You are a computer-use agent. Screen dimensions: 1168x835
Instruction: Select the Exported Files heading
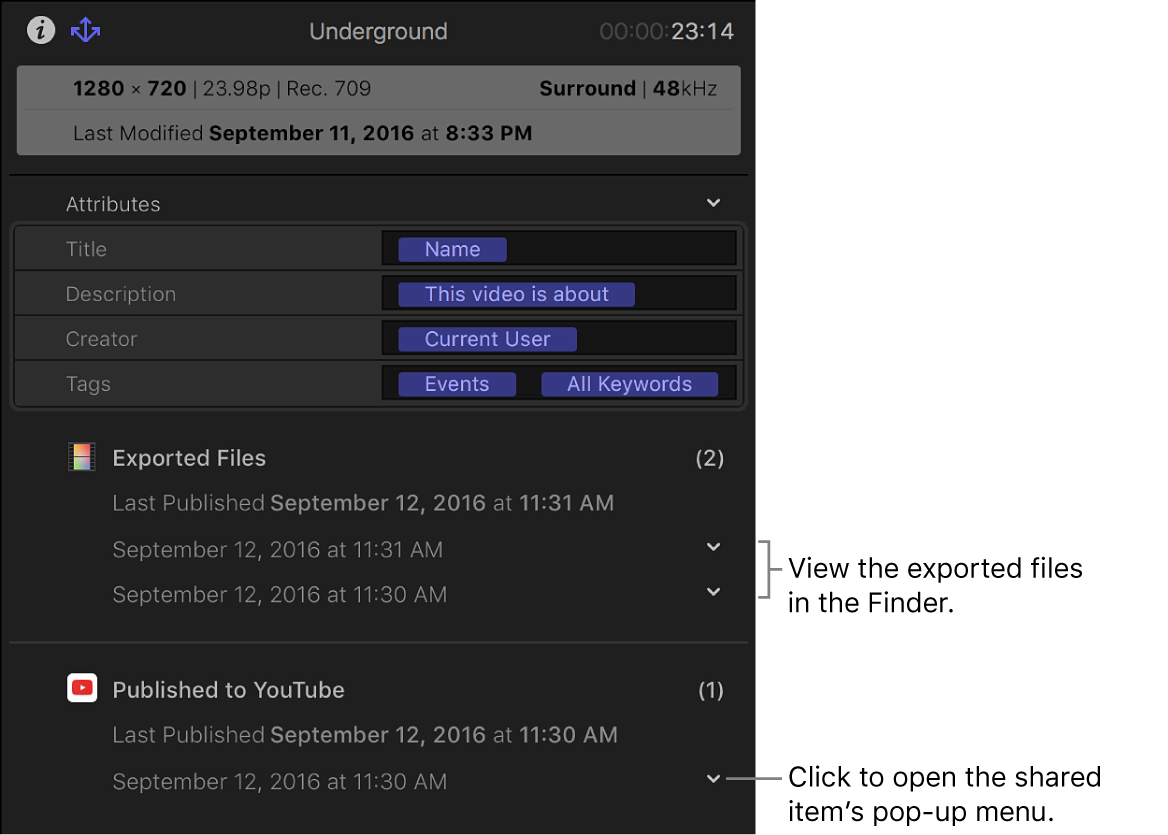coord(189,458)
